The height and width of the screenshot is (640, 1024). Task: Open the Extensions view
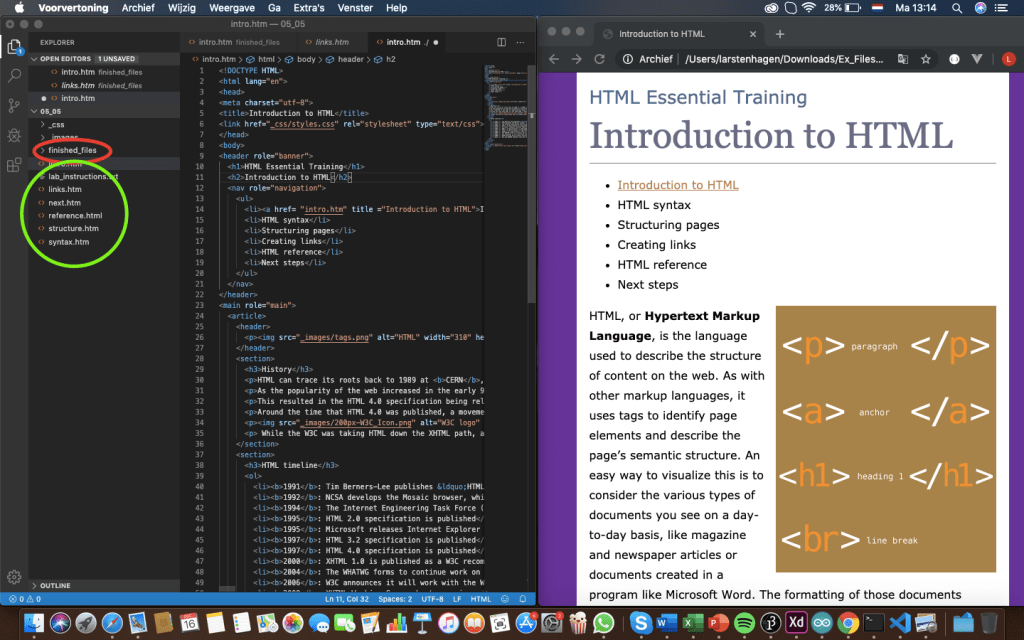coord(14,165)
